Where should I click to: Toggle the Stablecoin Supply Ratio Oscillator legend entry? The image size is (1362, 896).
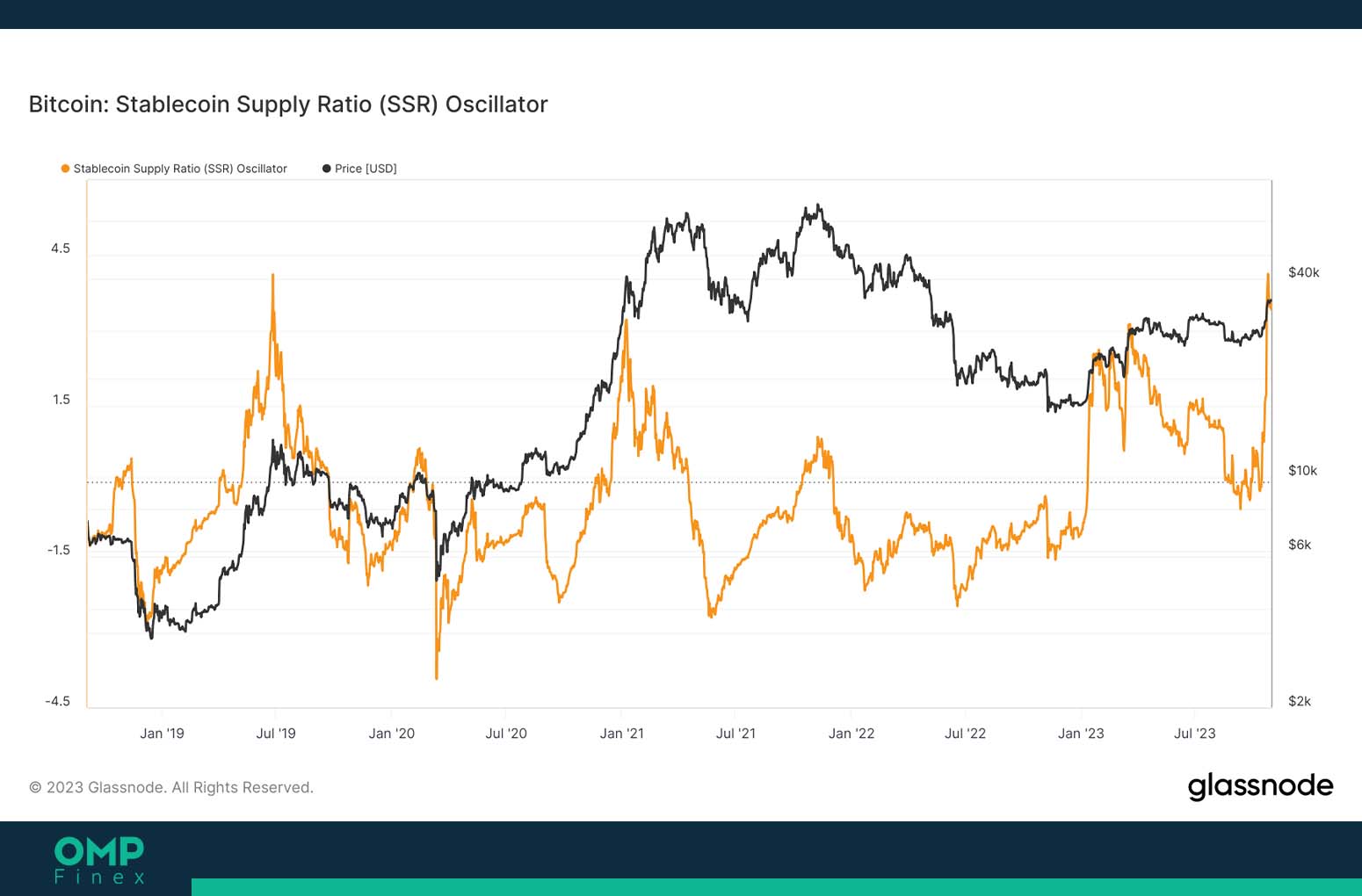(x=174, y=169)
